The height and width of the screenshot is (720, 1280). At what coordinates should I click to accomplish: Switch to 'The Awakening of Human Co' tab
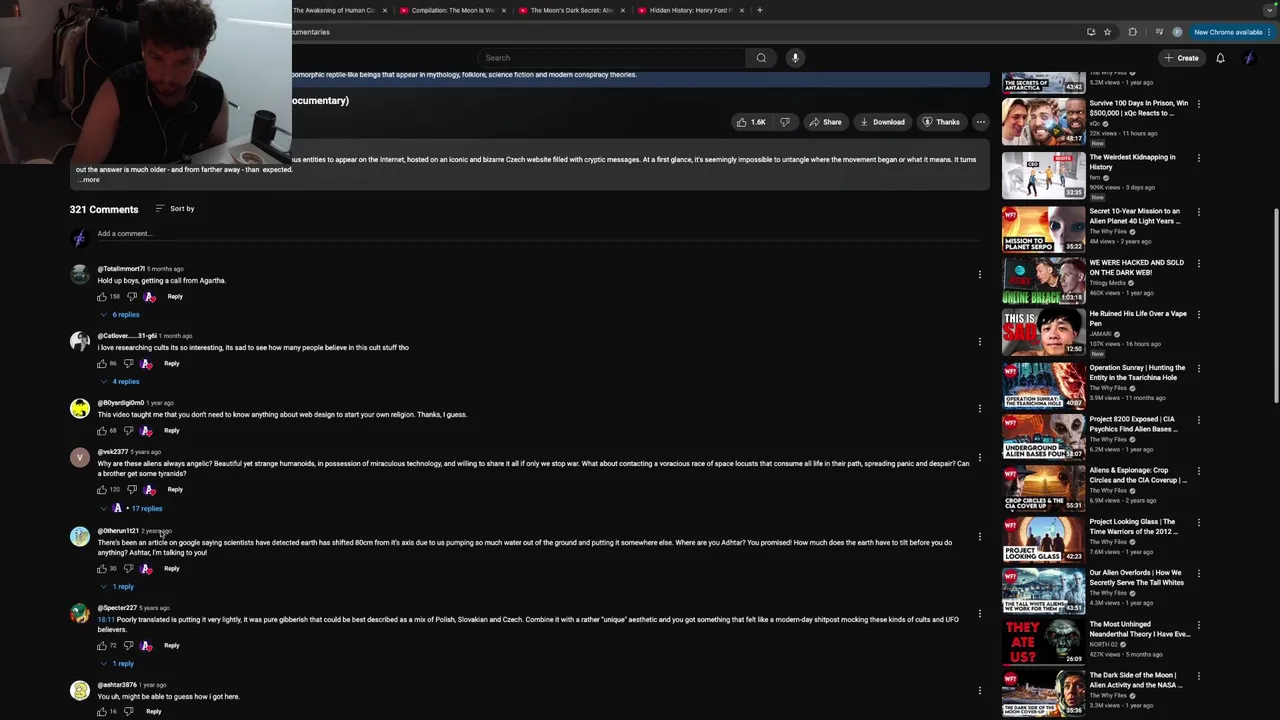point(334,10)
